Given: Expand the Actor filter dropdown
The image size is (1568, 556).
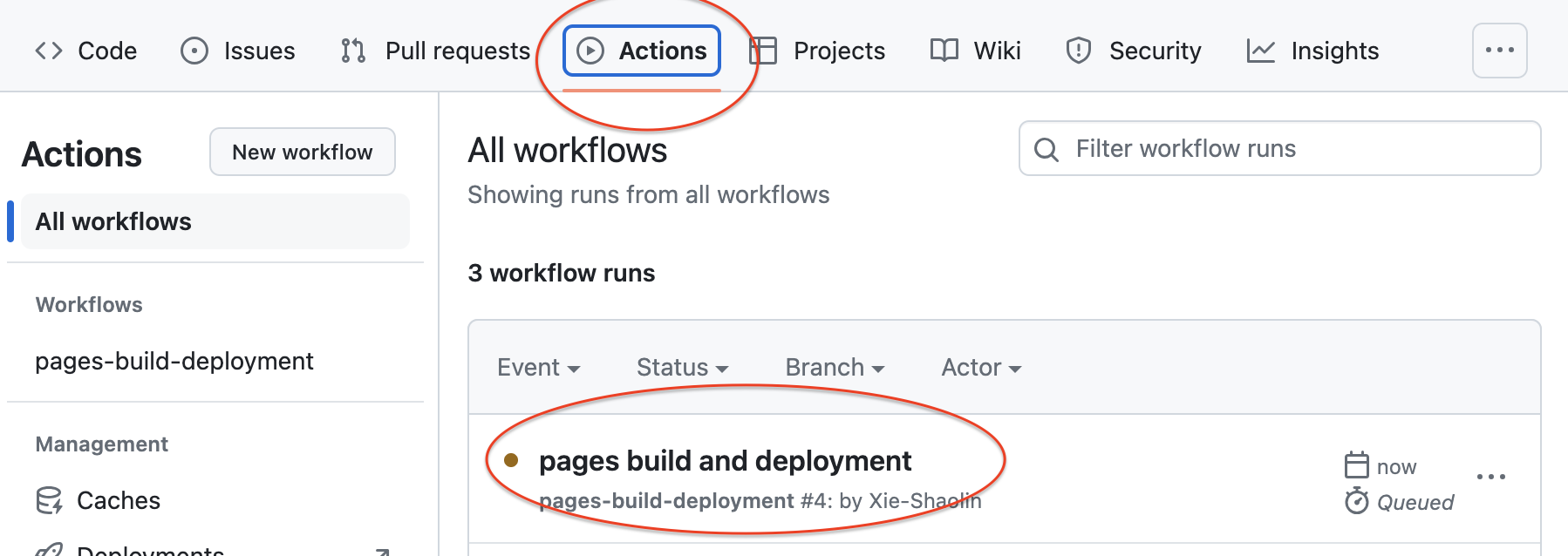Looking at the screenshot, I should click(x=981, y=368).
